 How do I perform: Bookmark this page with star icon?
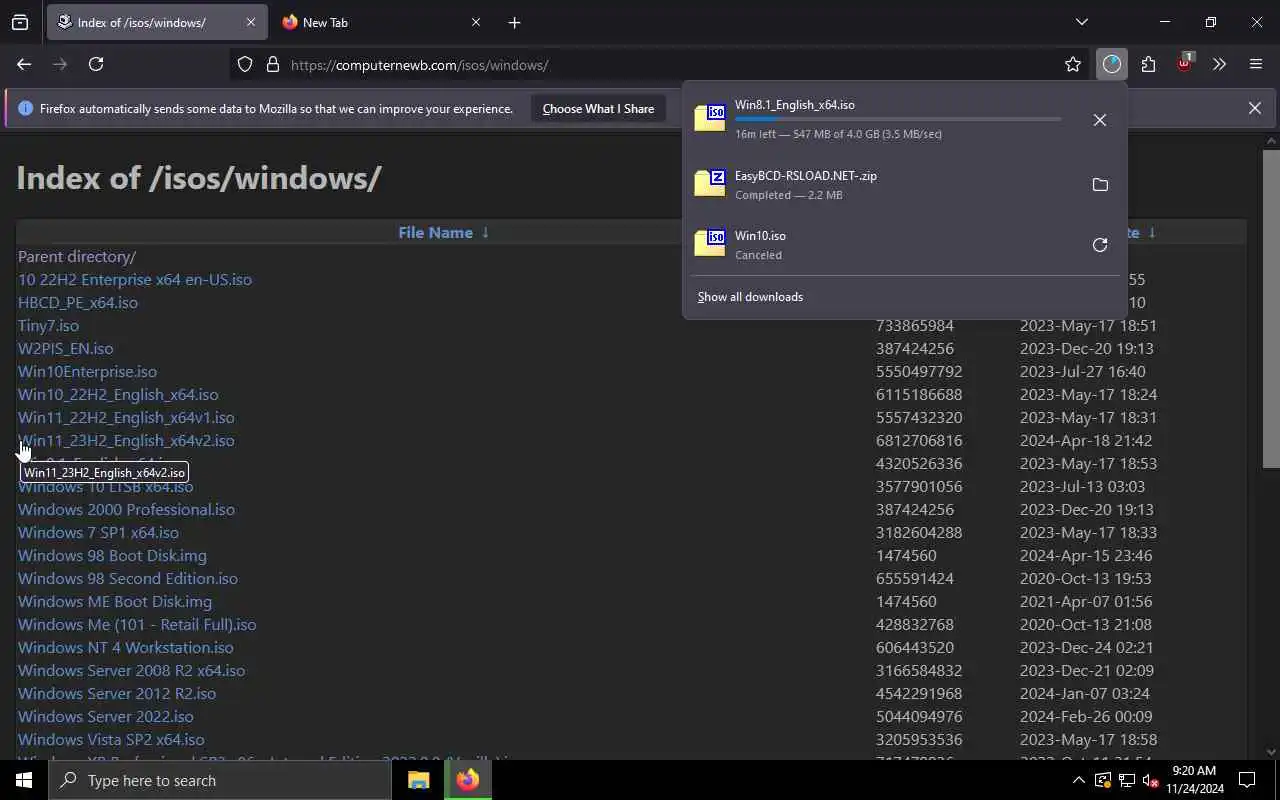[1073, 64]
